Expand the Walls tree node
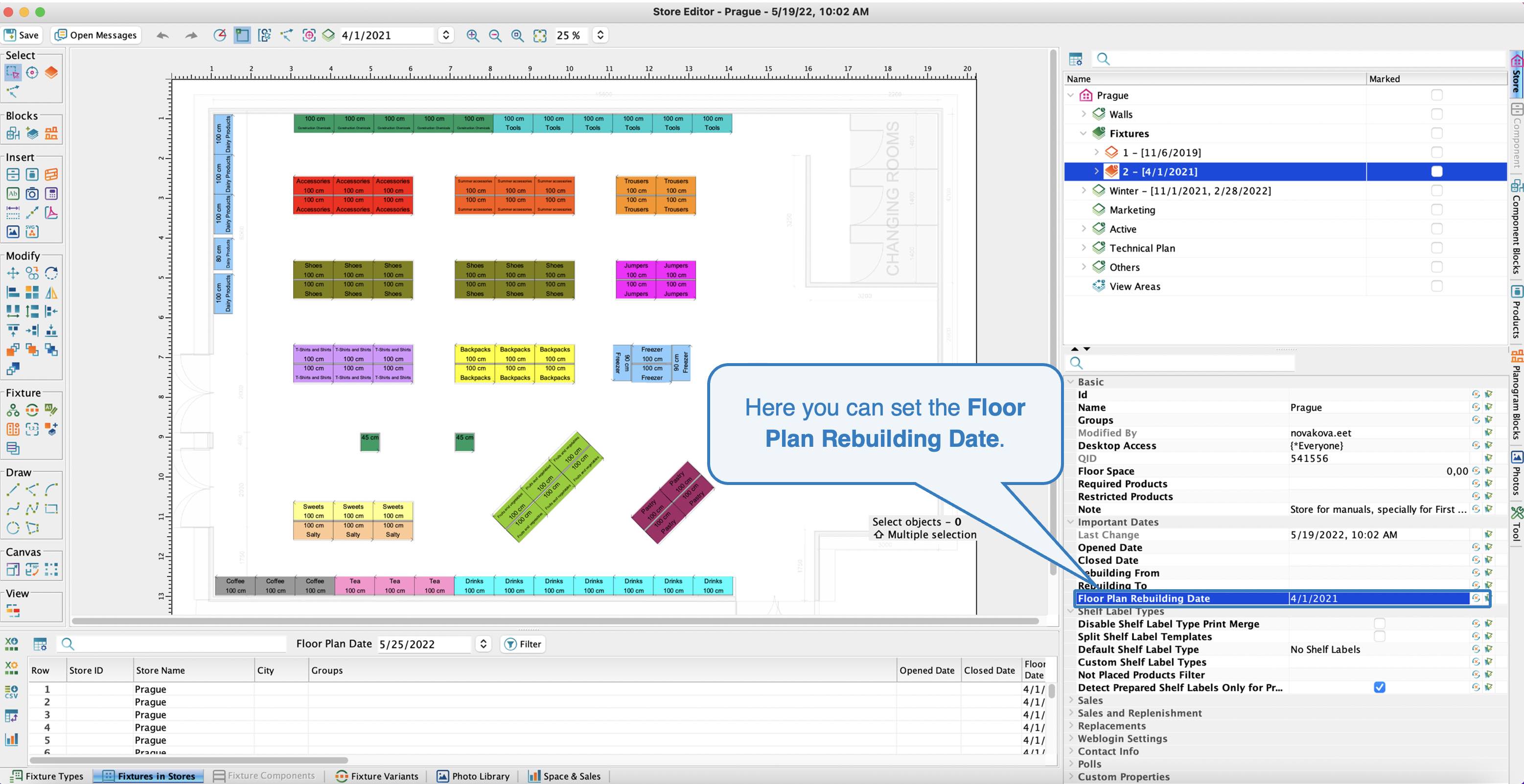1524x784 pixels. coord(1084,114)
